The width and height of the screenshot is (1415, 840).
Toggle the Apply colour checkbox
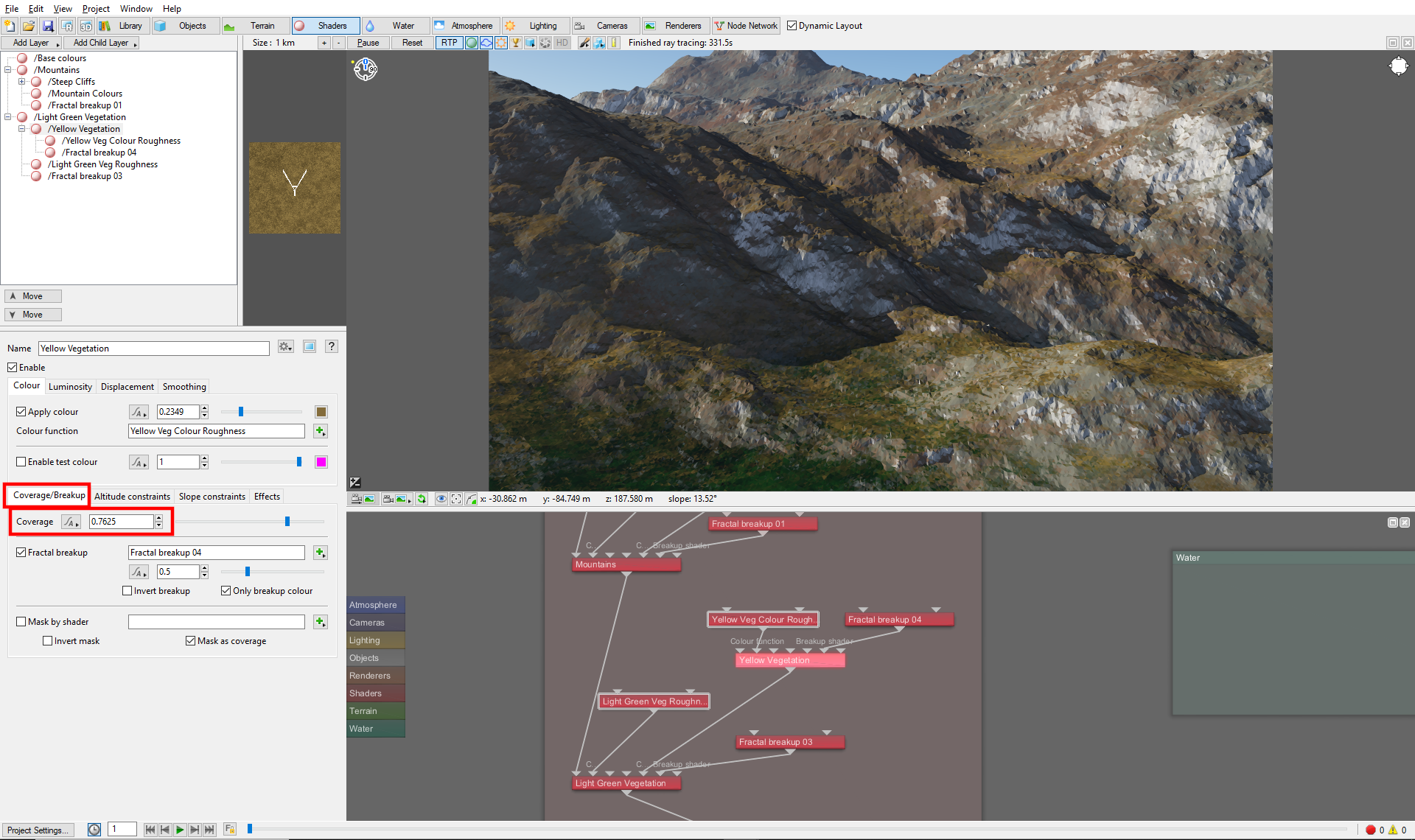point(21,412)
